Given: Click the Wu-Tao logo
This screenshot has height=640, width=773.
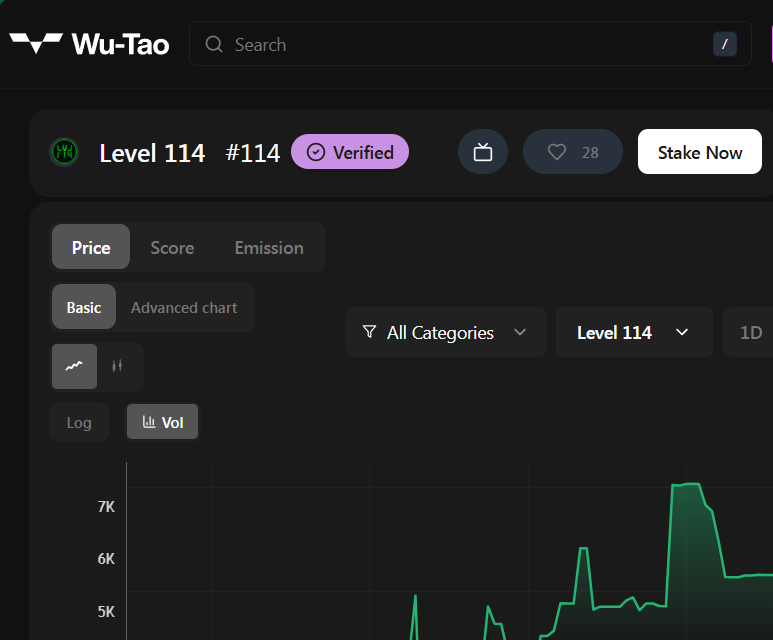Looking at the screenshot, I should [89, 44].
